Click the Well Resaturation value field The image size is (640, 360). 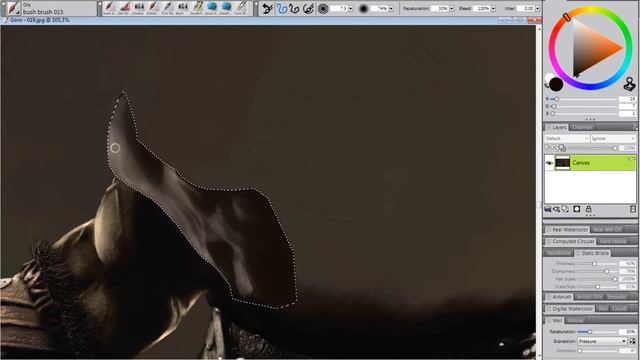(x=628, y=332)
